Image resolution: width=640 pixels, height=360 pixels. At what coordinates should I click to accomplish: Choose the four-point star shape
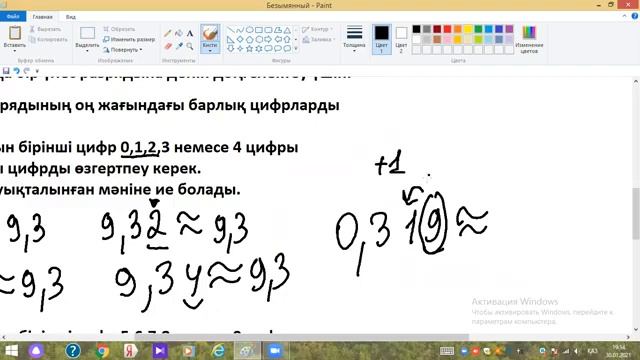click(240, 49)
